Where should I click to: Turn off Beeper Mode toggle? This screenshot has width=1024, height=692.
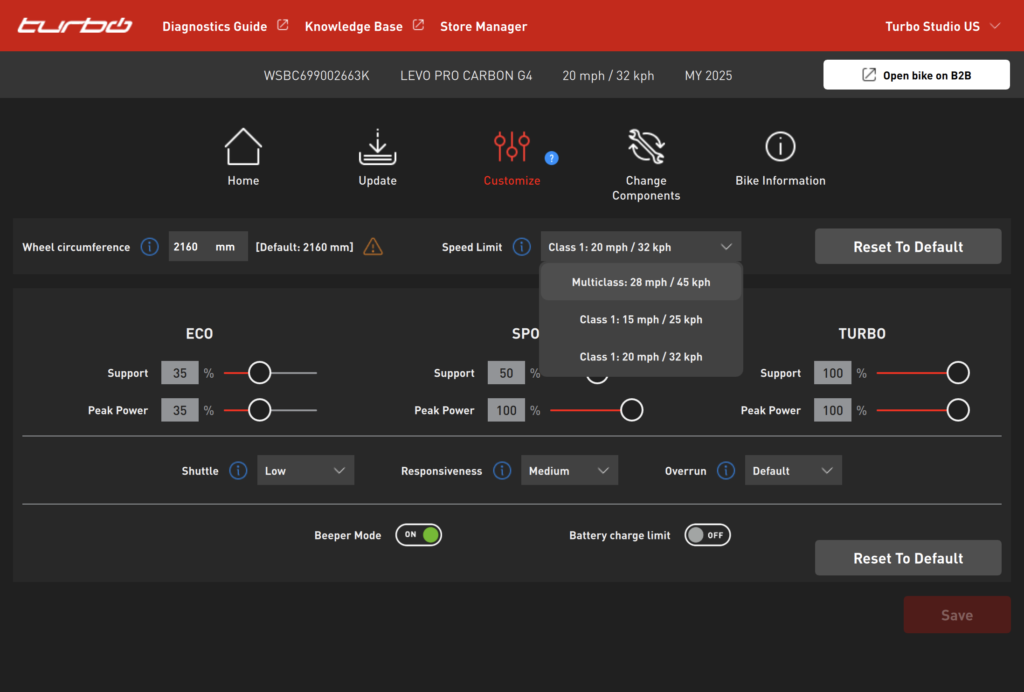coord(419,535)
